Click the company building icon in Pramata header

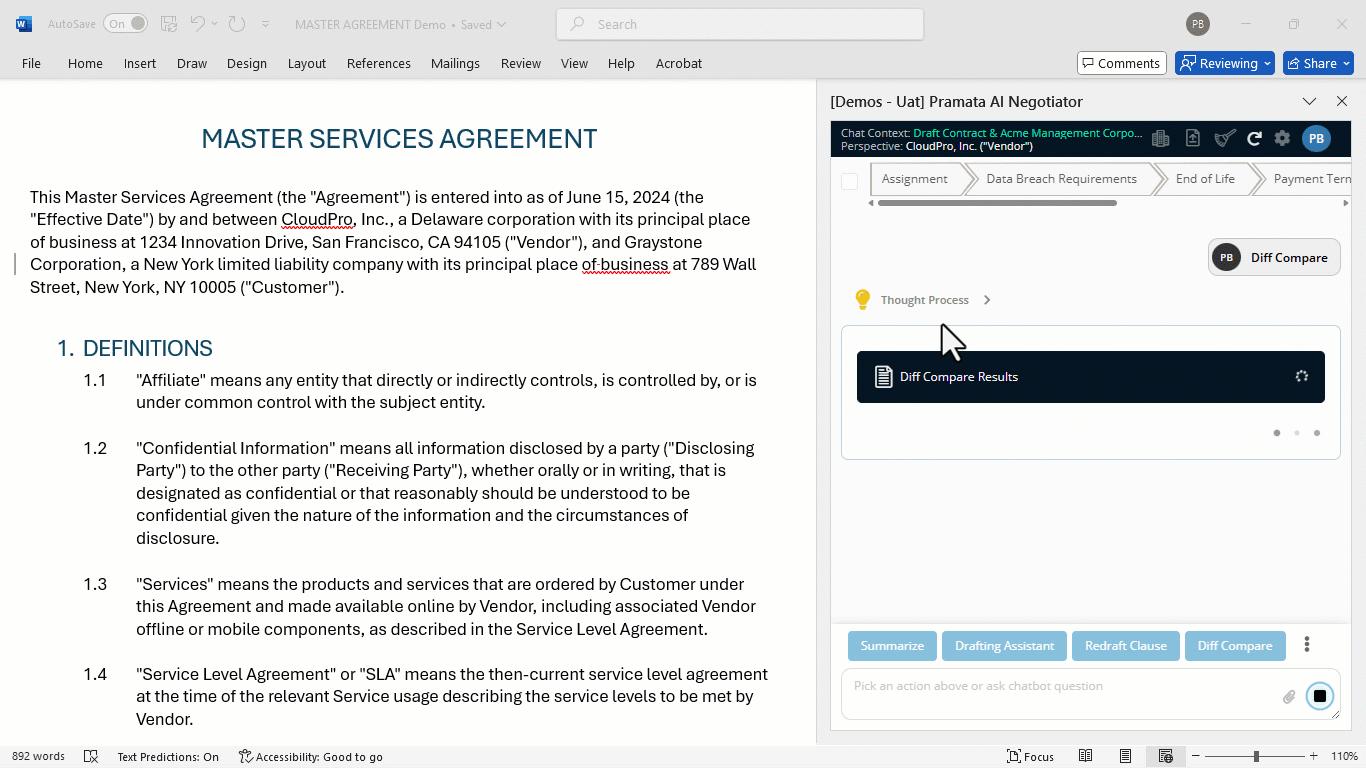(x=1161, y=139)
